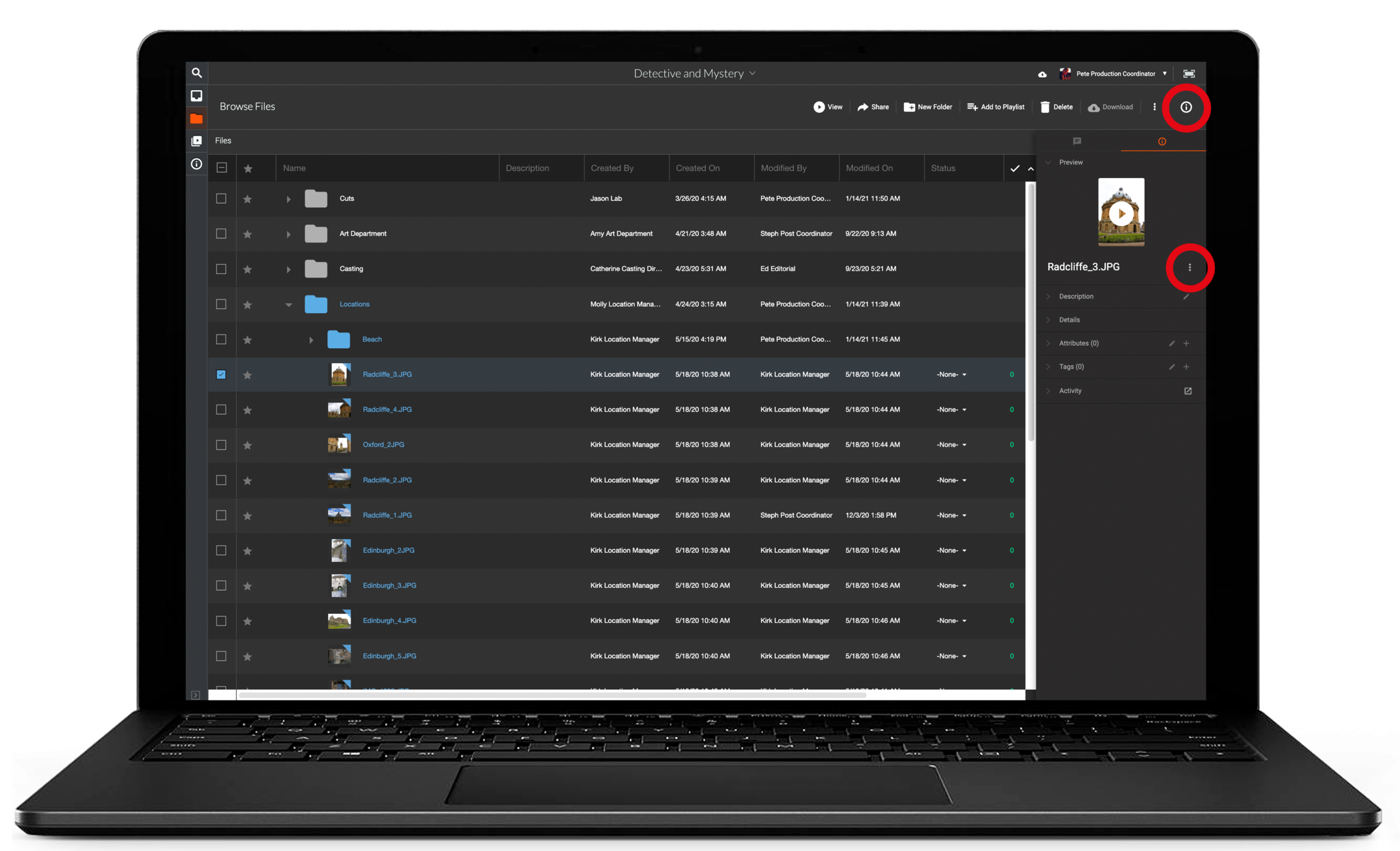Screen dimensions: 1400x851
Task: Click the search magnifier icon
Action: tap(197, 73)
